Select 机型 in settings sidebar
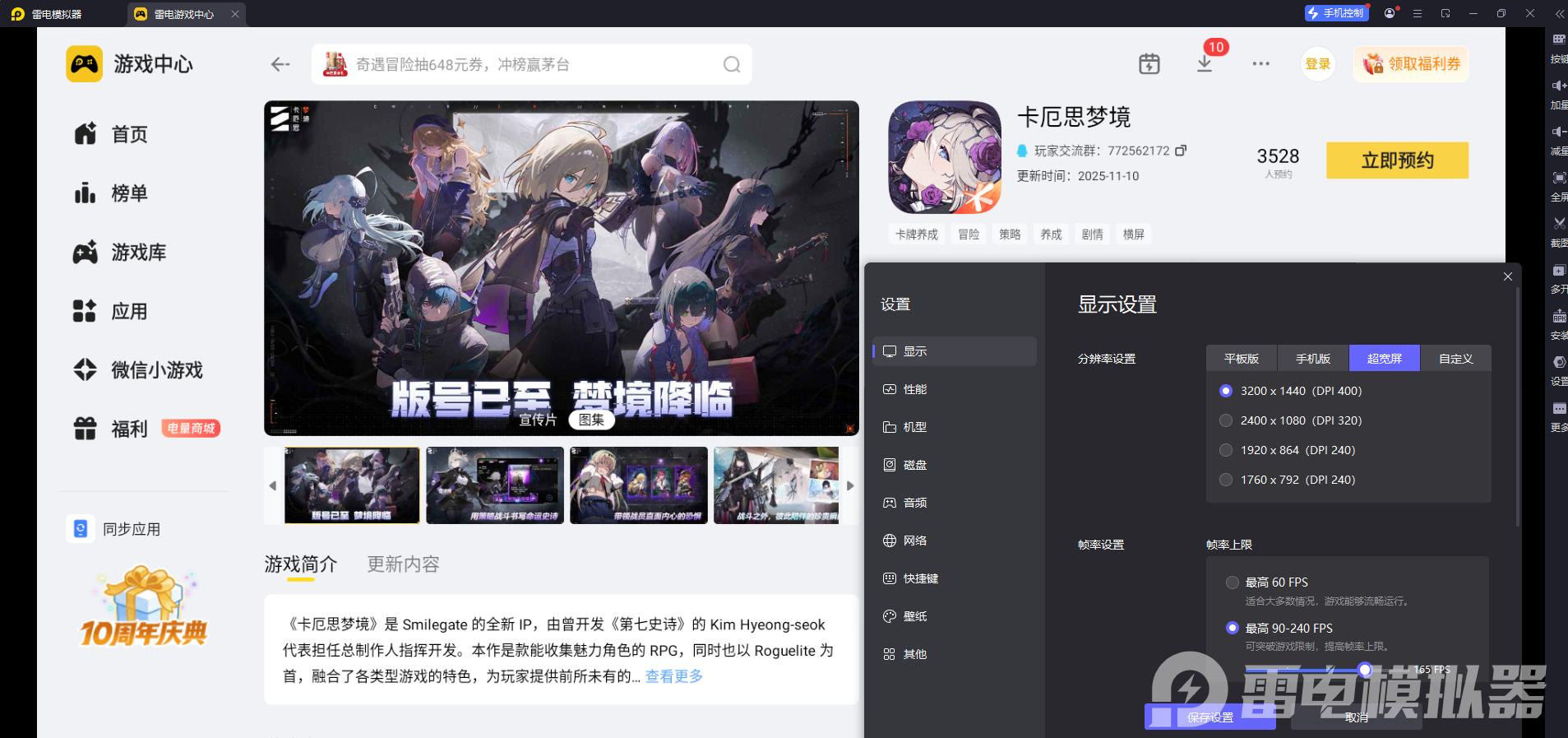The height and width of the screenshot is (738, 1568). pos(955,427)
